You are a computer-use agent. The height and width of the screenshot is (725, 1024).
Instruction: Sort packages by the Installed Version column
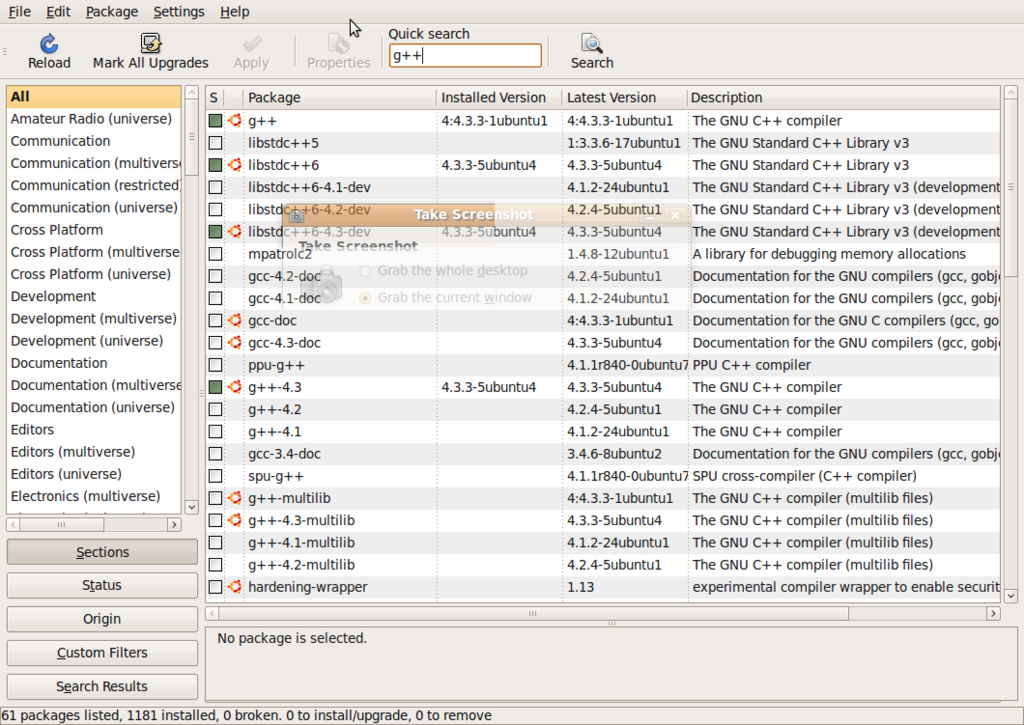[x=497, y=97]
